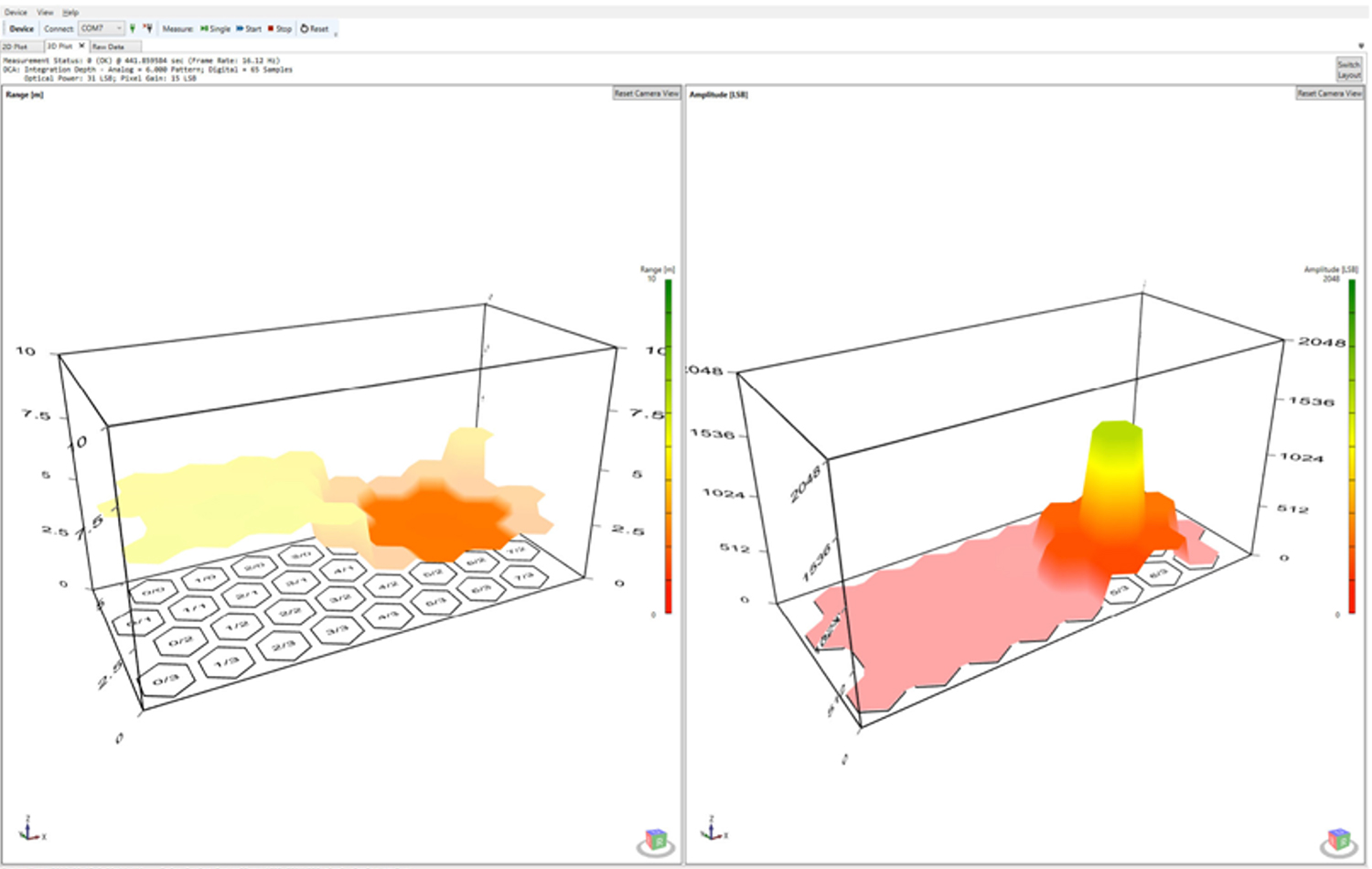Viewport: 1372px width, 869px height.
Task: Click the orientation cube in Amplitude plot
Action: tap(1339, 840)
